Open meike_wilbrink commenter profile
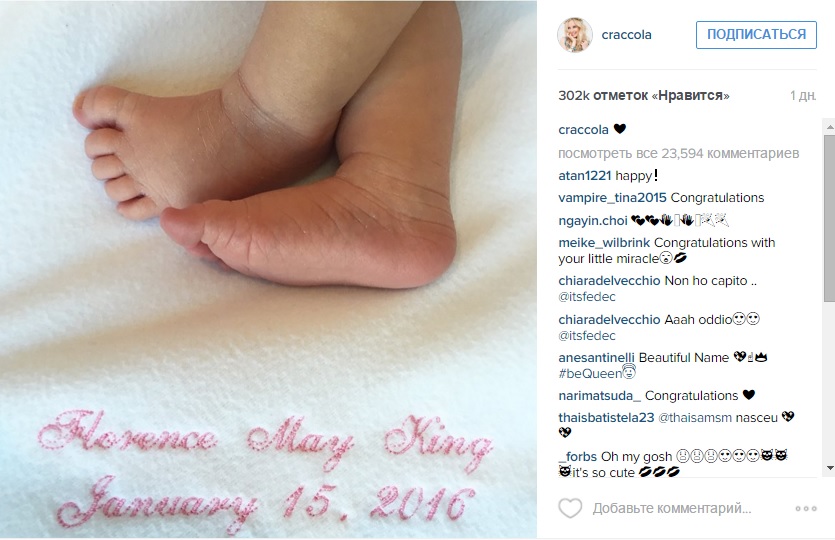 click(604, 243)
